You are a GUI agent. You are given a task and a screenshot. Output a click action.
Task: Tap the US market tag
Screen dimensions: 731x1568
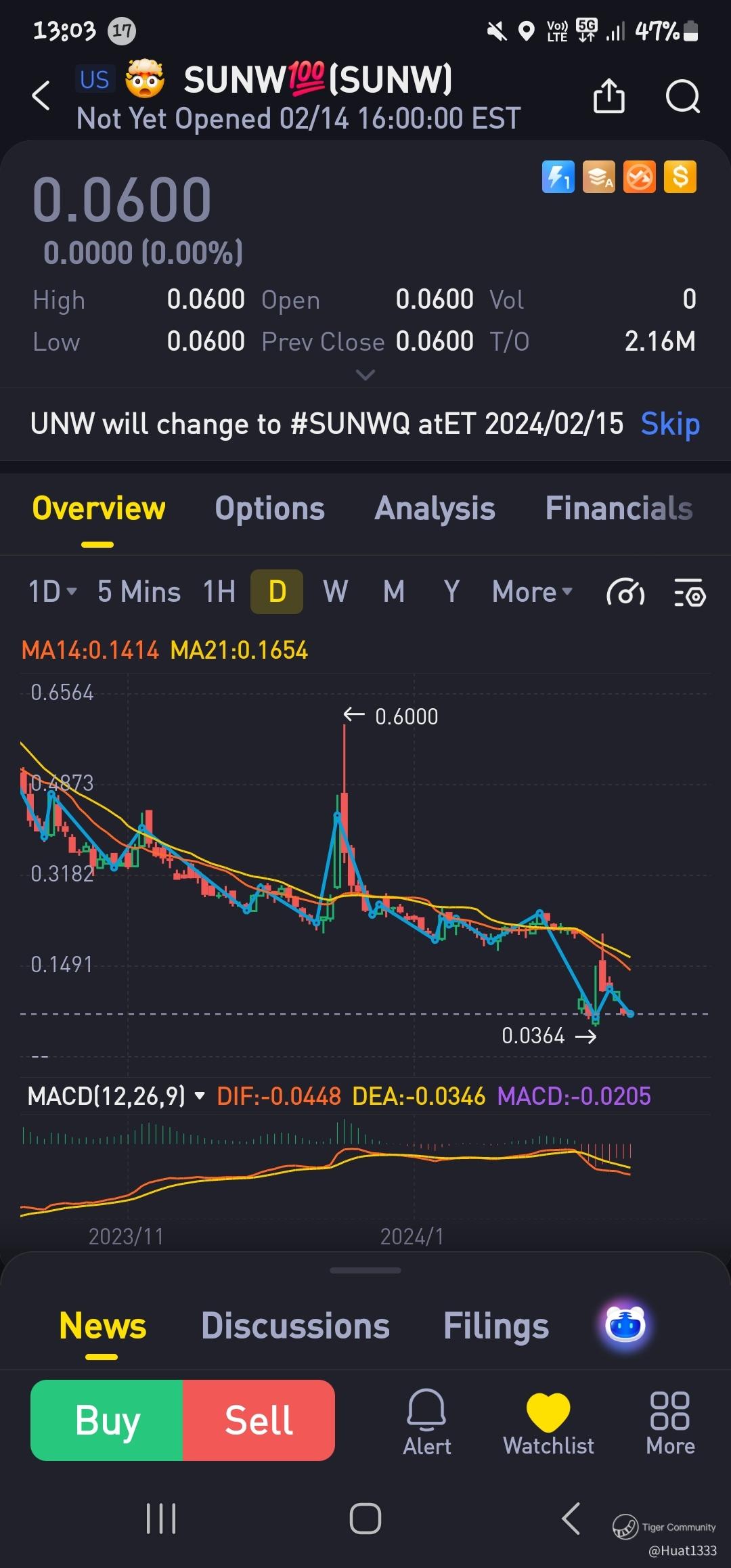coord(94,80)
